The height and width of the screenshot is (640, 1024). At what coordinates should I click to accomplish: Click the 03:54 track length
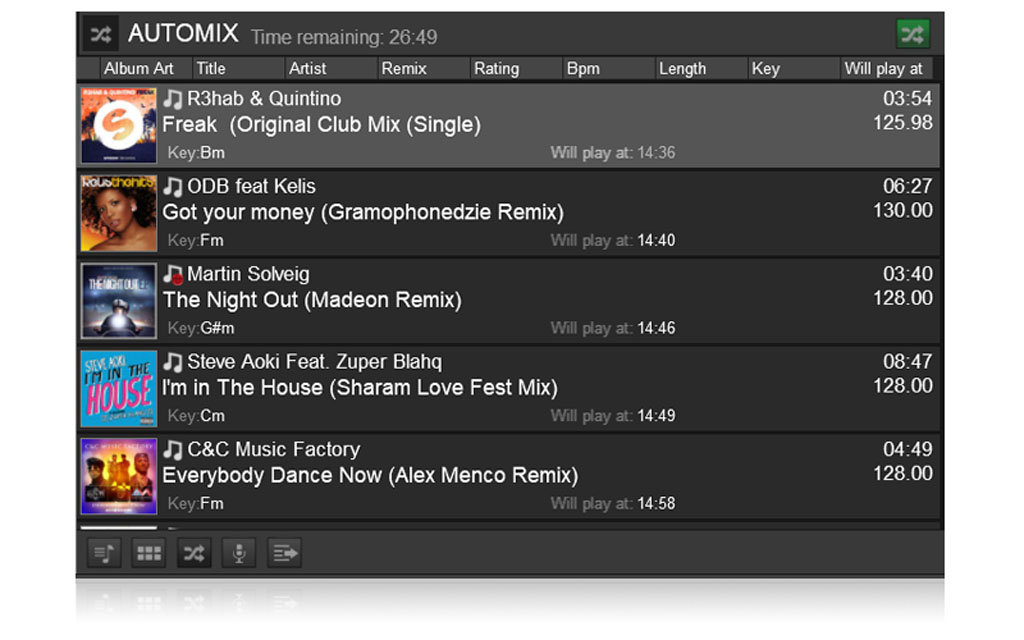(908, 99)
